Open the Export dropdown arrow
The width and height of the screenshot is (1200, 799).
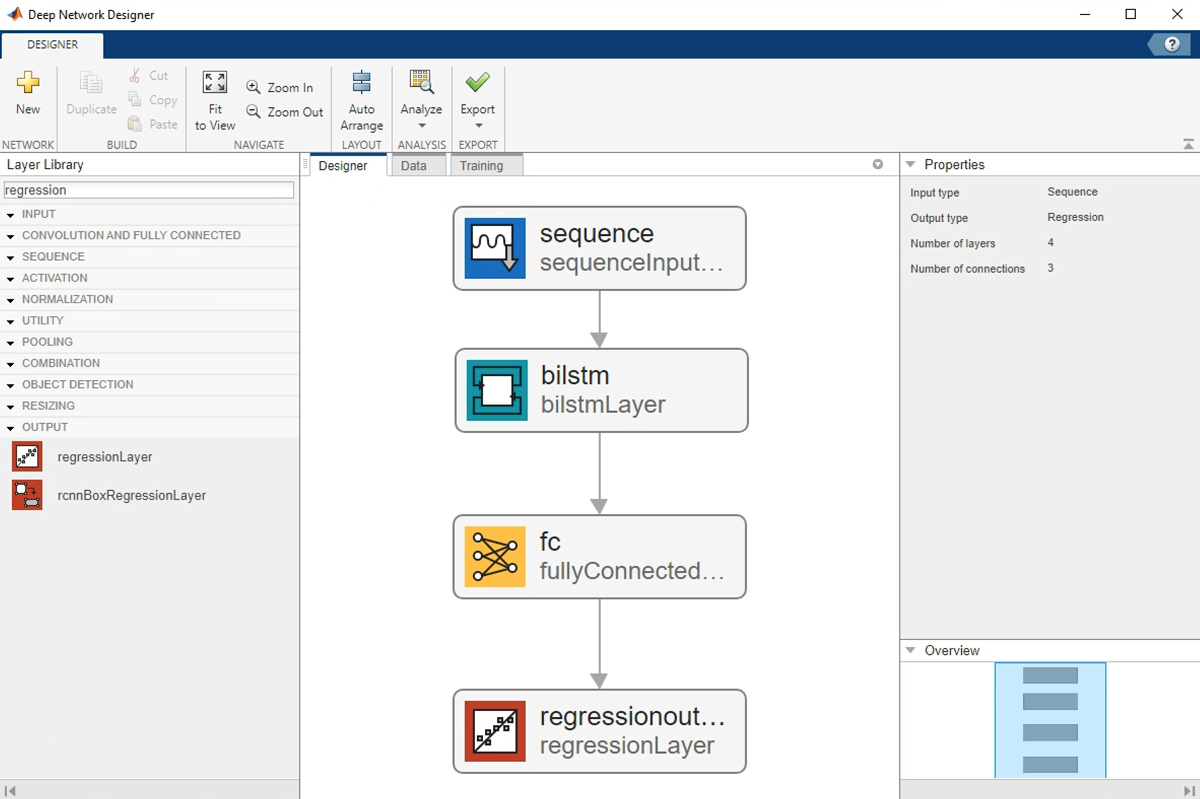(478, 126)
